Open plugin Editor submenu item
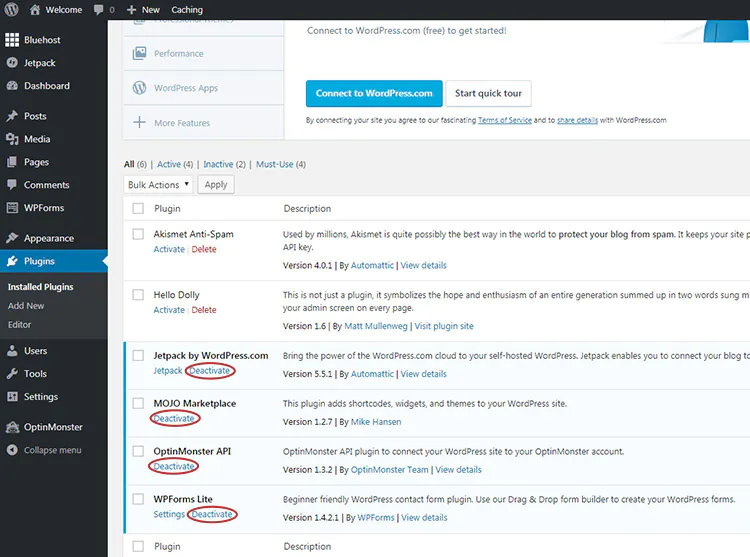Viewport: 750px width, 557px height. 19,325
